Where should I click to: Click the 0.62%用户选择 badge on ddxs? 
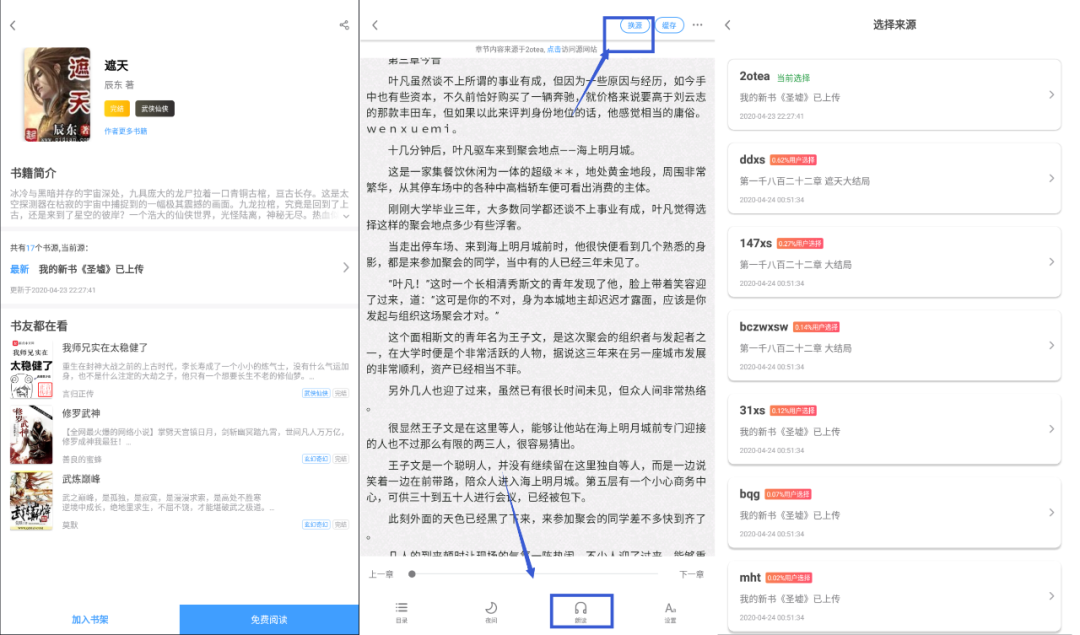793,160
